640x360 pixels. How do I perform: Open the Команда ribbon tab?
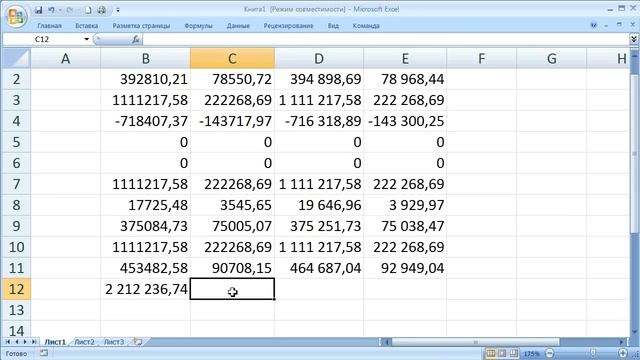366,26
